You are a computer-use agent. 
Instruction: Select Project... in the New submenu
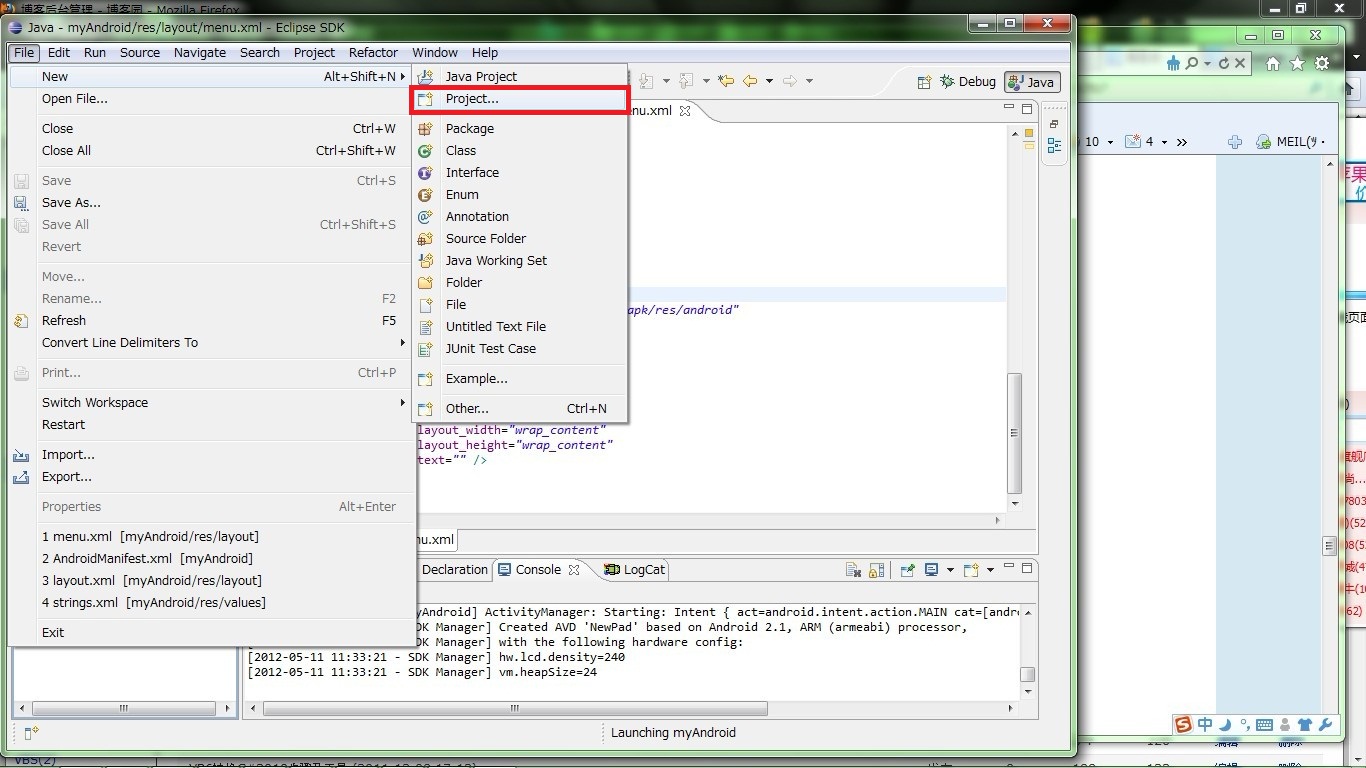coord(519,99)
